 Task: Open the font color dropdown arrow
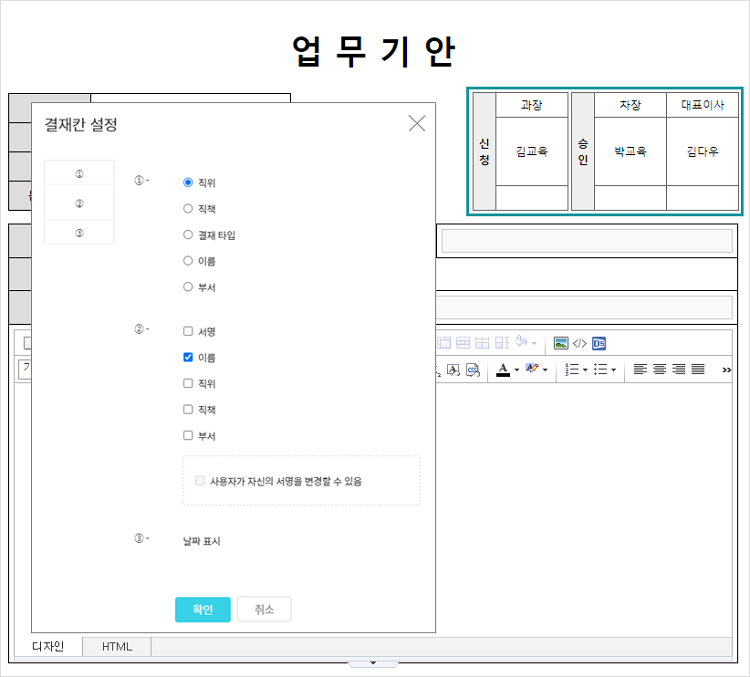pyautogui.click(x=516, y=370)
